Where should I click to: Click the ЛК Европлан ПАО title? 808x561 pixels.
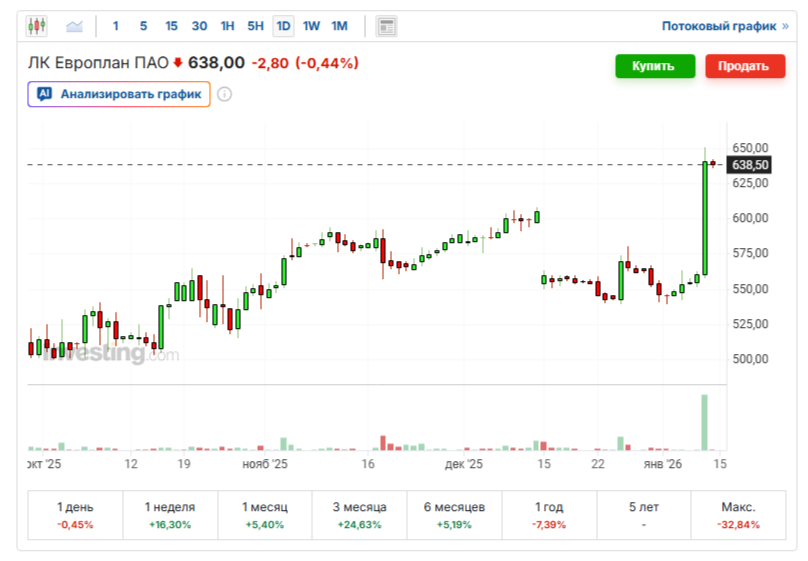tap(98, 63)
